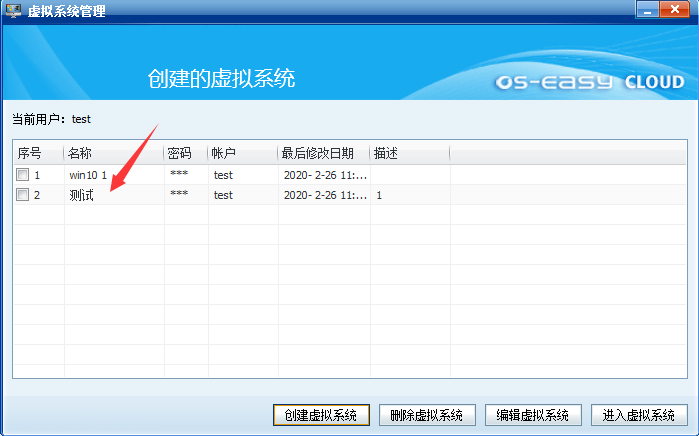Minimize the 虚拟系统管理 window
This screenshot has height=436, width=699.
point(649,10)
